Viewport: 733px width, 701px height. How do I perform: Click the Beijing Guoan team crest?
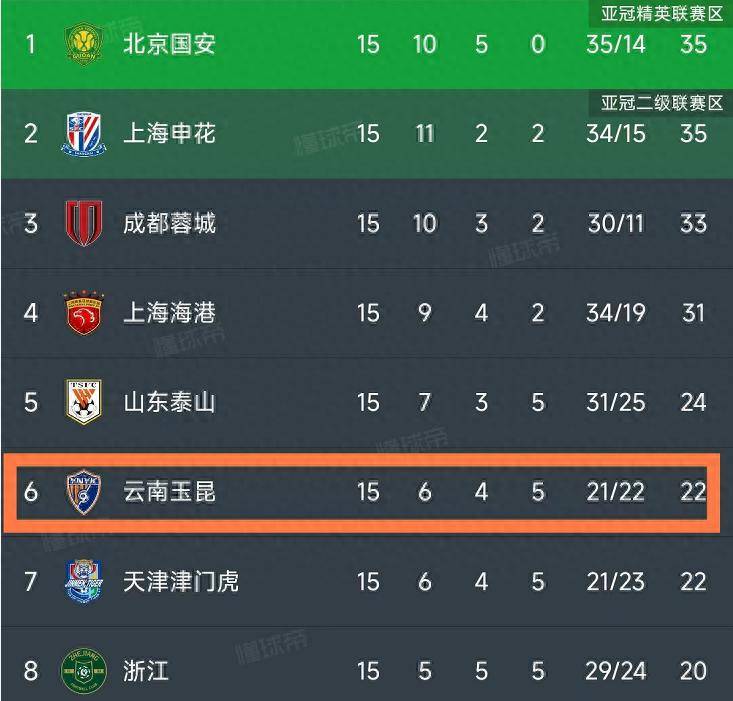[84, 44]
